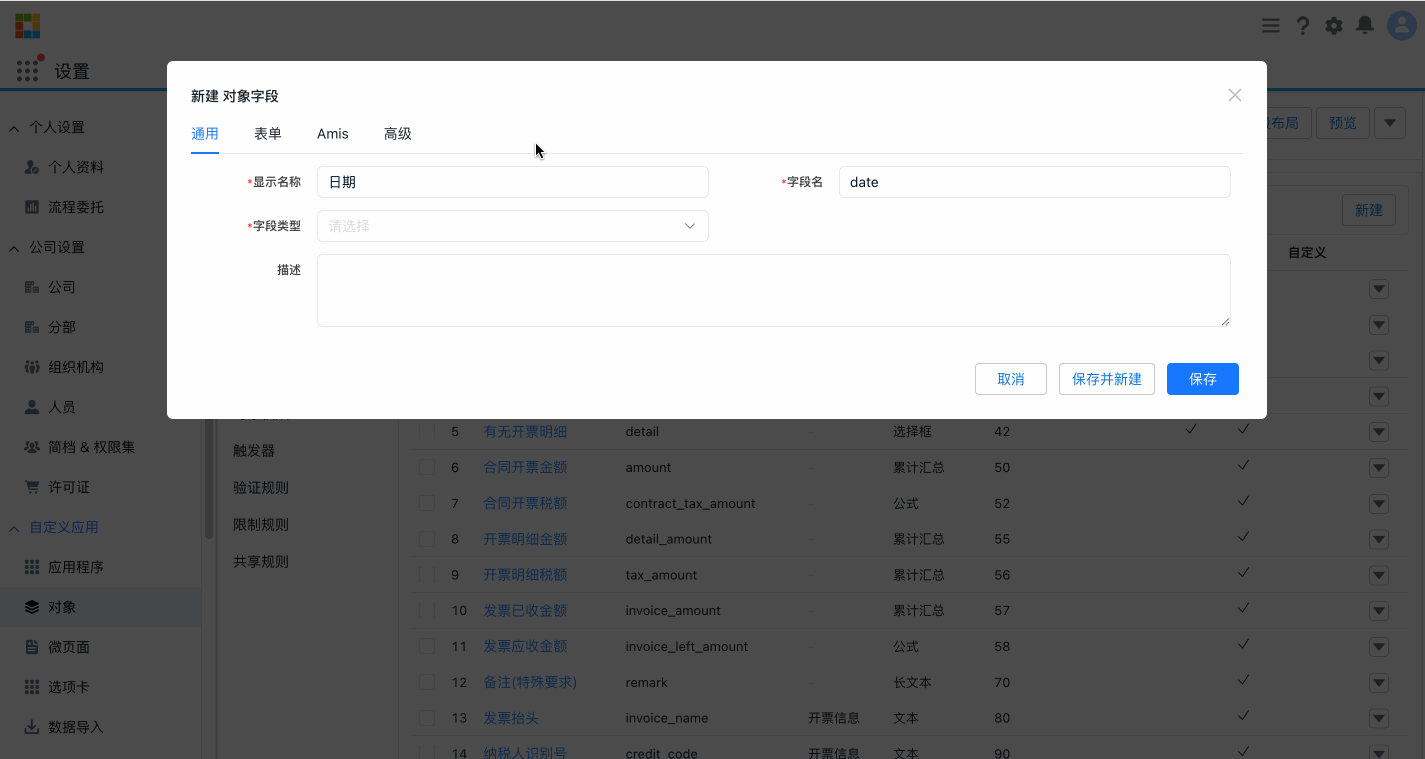Image resolution: width=1425 pixels, height=759 pixels.
Task: Switch to the 表单 tab
Action: [267, 133]
